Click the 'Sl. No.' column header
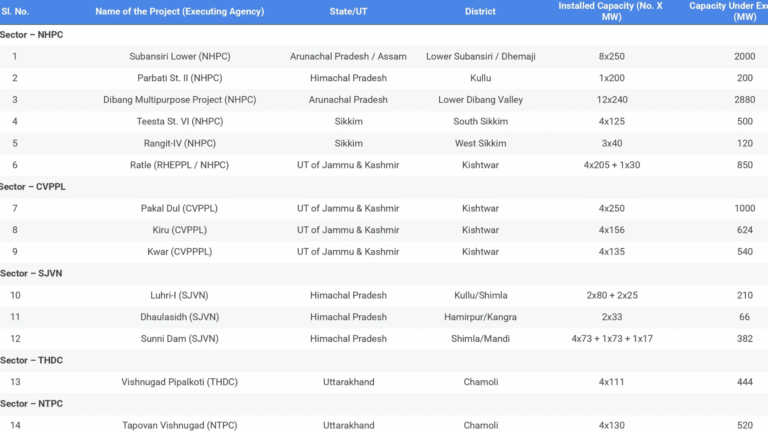 15,11
